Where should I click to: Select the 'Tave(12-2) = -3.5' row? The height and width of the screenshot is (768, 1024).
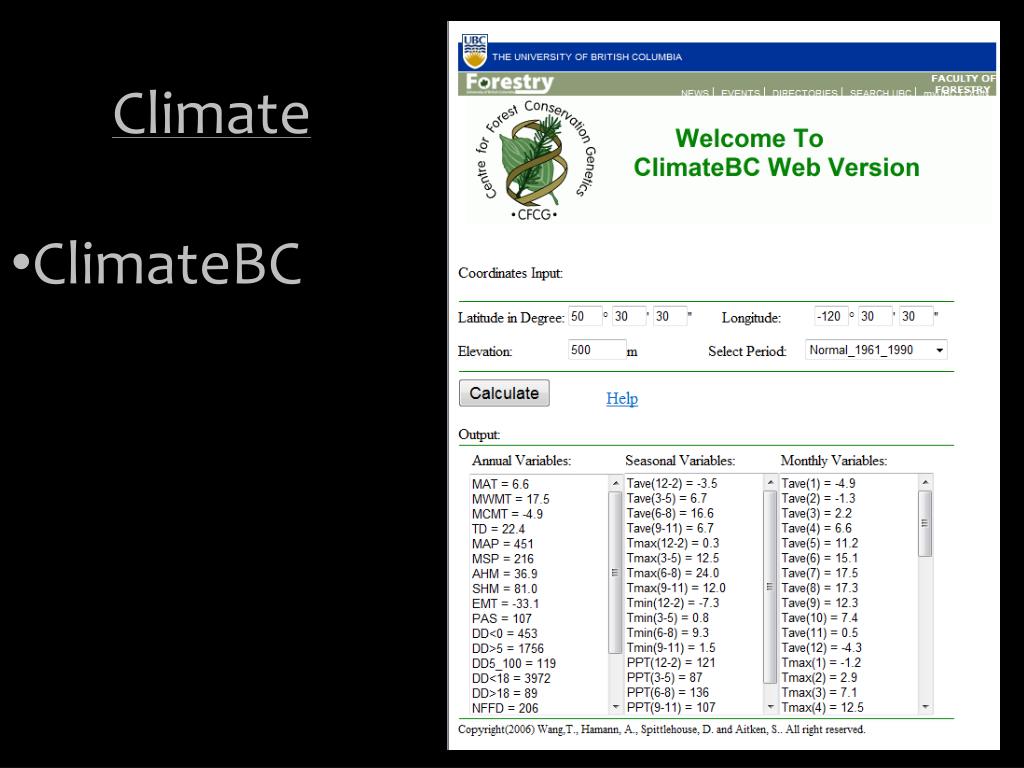click(672, 483)
